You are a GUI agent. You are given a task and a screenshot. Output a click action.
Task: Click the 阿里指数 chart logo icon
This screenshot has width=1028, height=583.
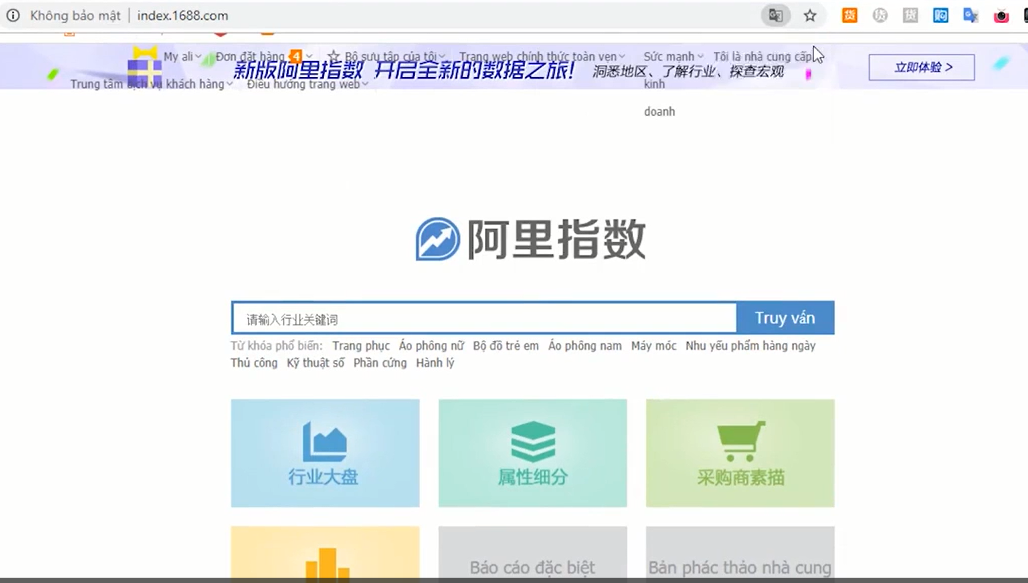coord(438,239)
